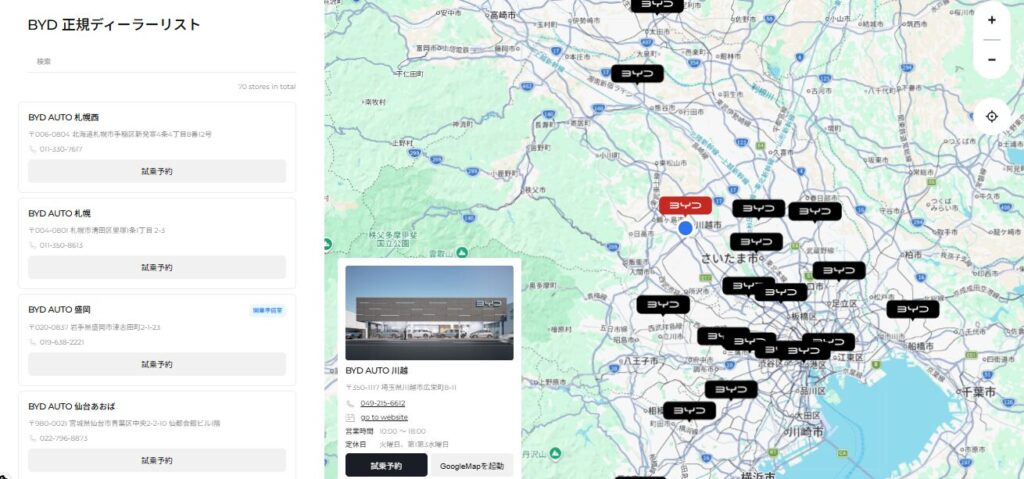This screenshot has height=479, width=1024.
Task: Book test drive for BYD AUTO 札幌
Action: [x=157, y=267]
